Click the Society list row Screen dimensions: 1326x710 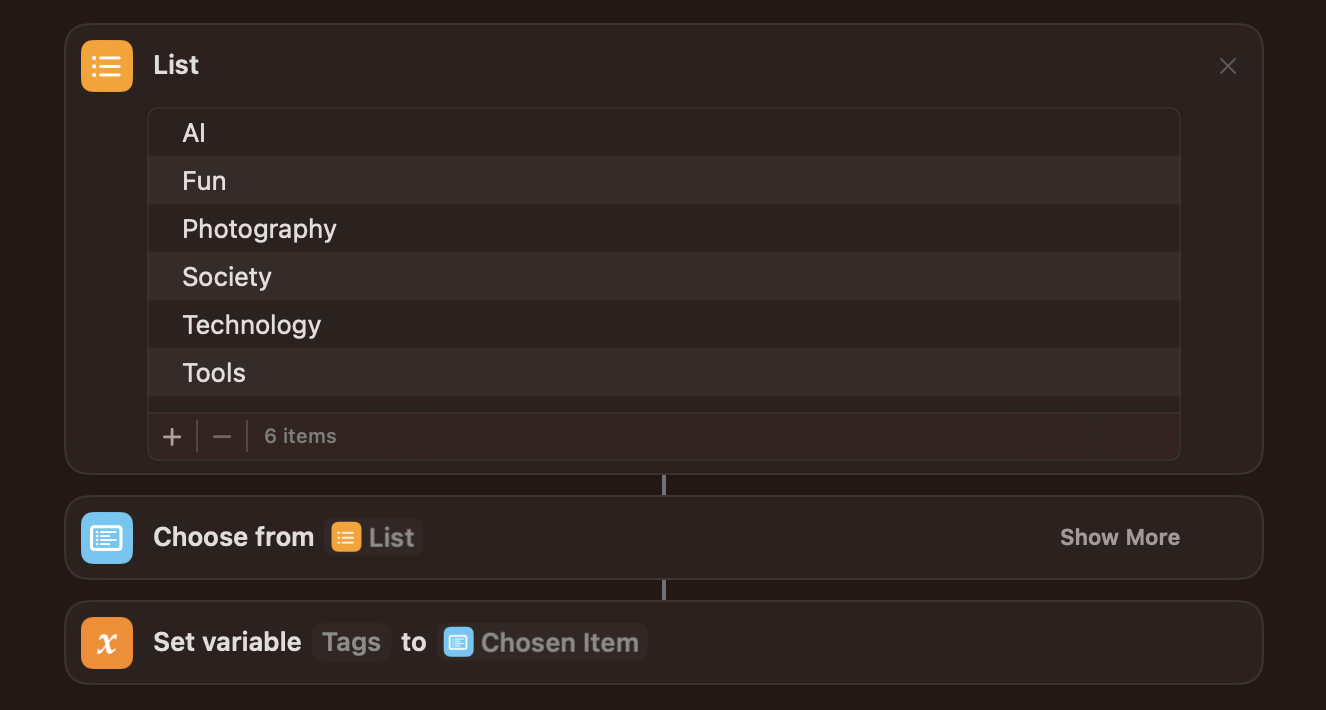227,277
